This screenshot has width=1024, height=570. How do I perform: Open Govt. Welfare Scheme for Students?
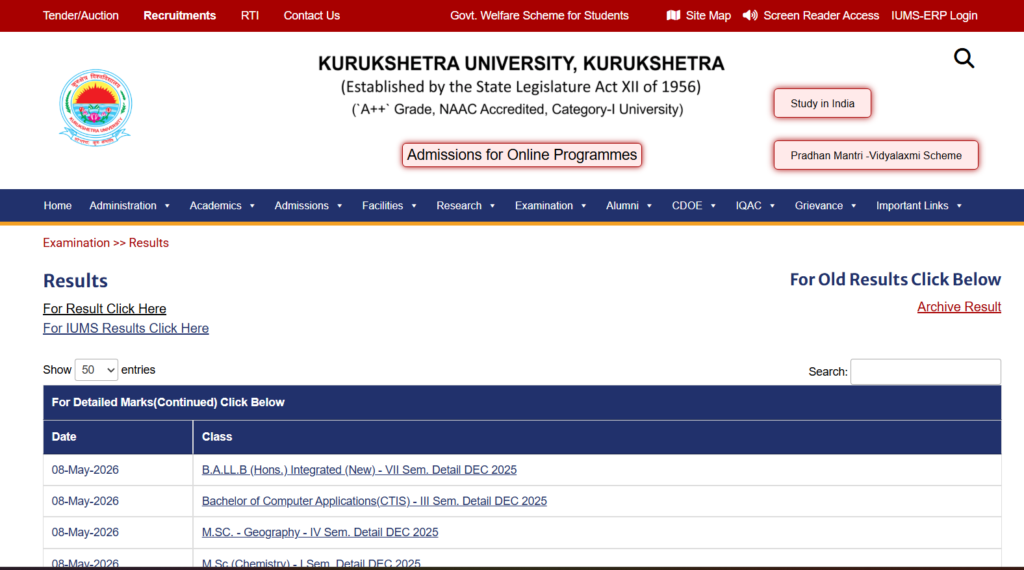click(x=539, y=15)
